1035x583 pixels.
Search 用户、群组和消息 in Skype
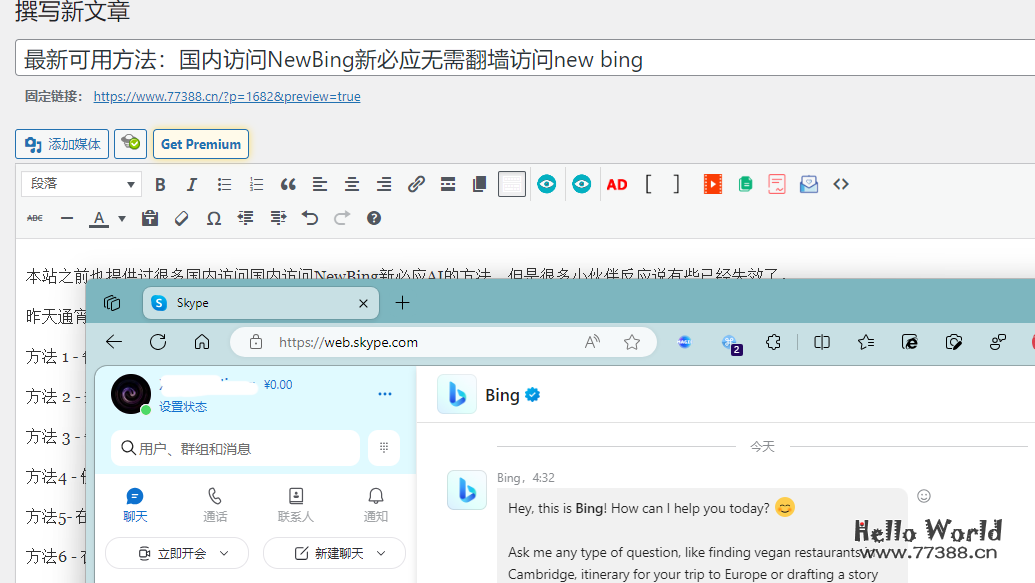coord(236,448)
